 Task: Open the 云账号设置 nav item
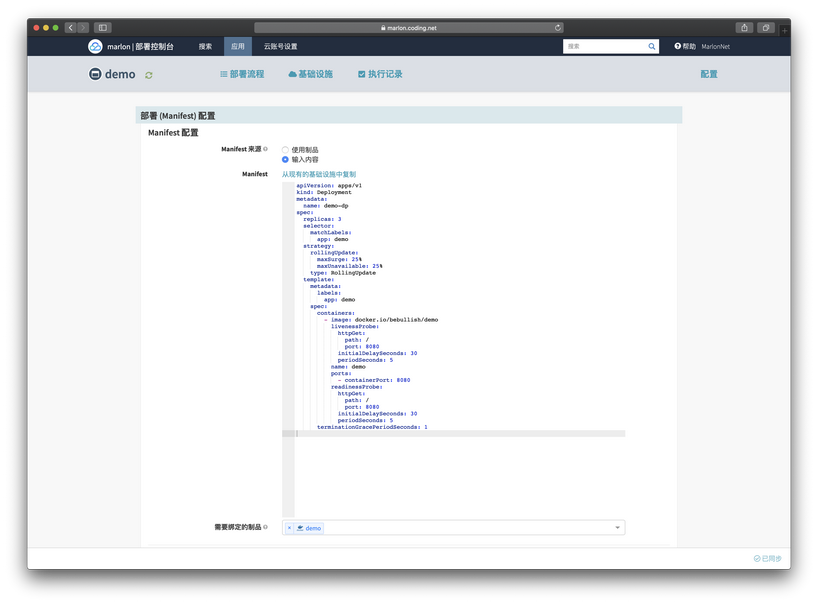point(281,46)
